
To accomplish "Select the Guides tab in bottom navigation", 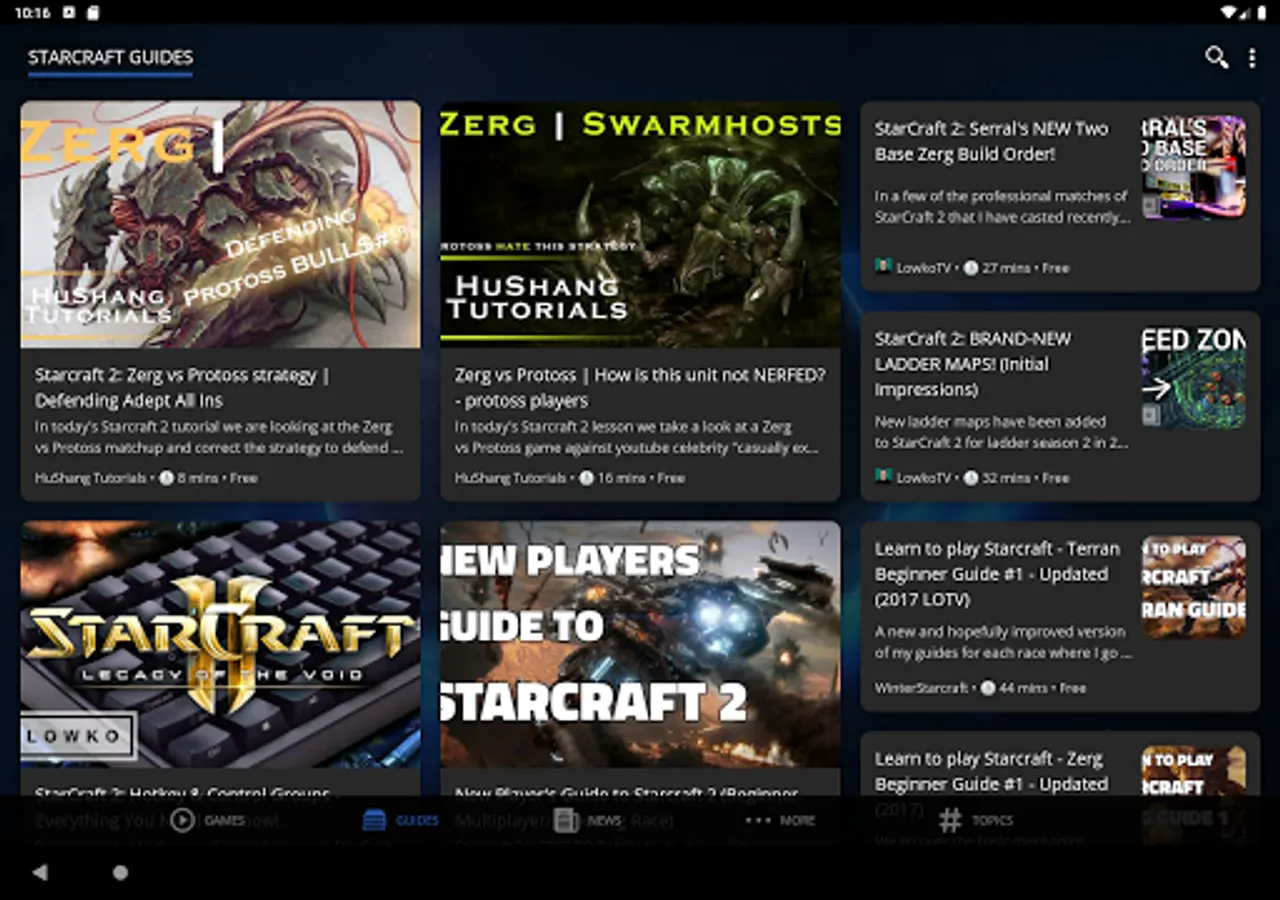I will pos(400,820).
